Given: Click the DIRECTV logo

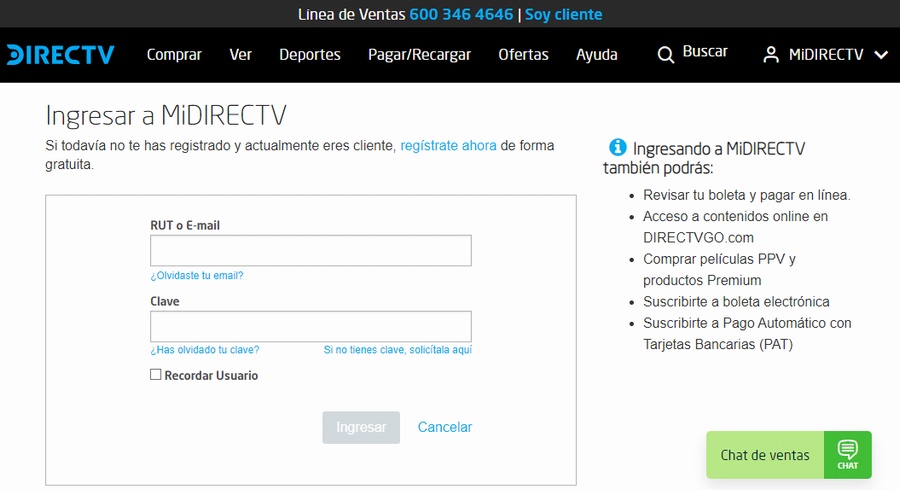Looking at the screenshot, I should [x=60, y=55].
